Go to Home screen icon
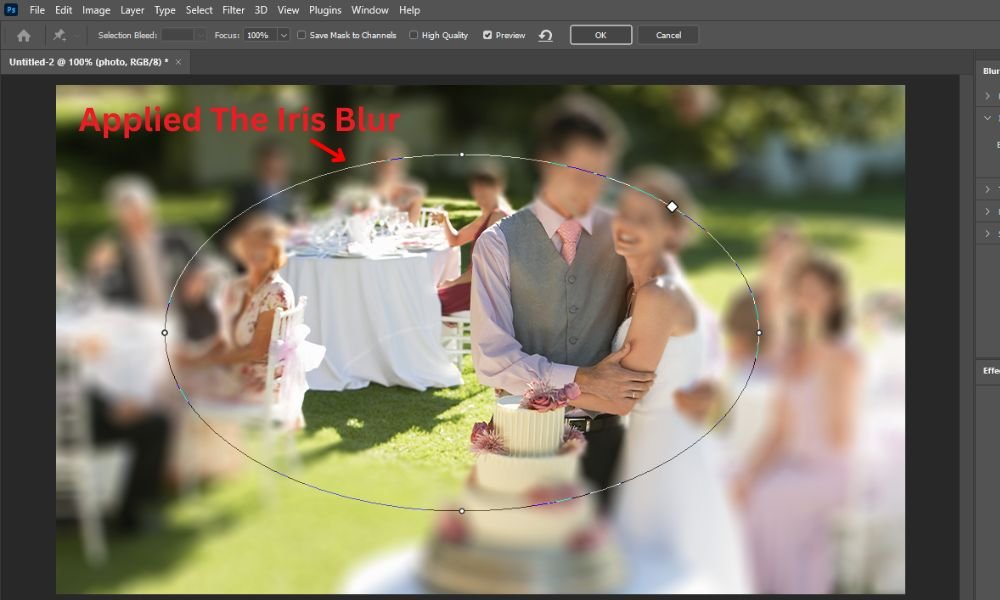1000x600 pixels. 24,36
